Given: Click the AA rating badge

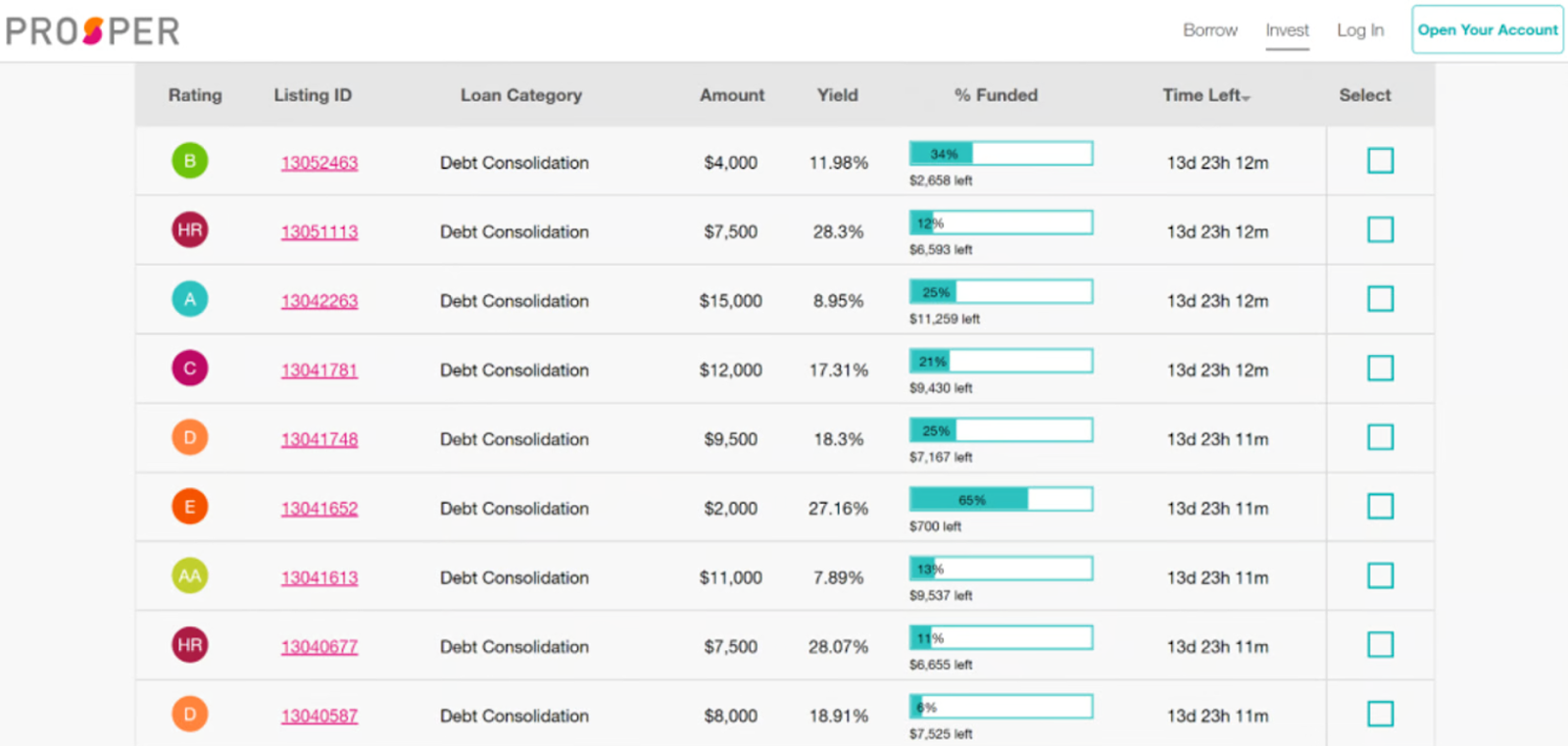Looking at the screenshot, I should click(190, 575).
